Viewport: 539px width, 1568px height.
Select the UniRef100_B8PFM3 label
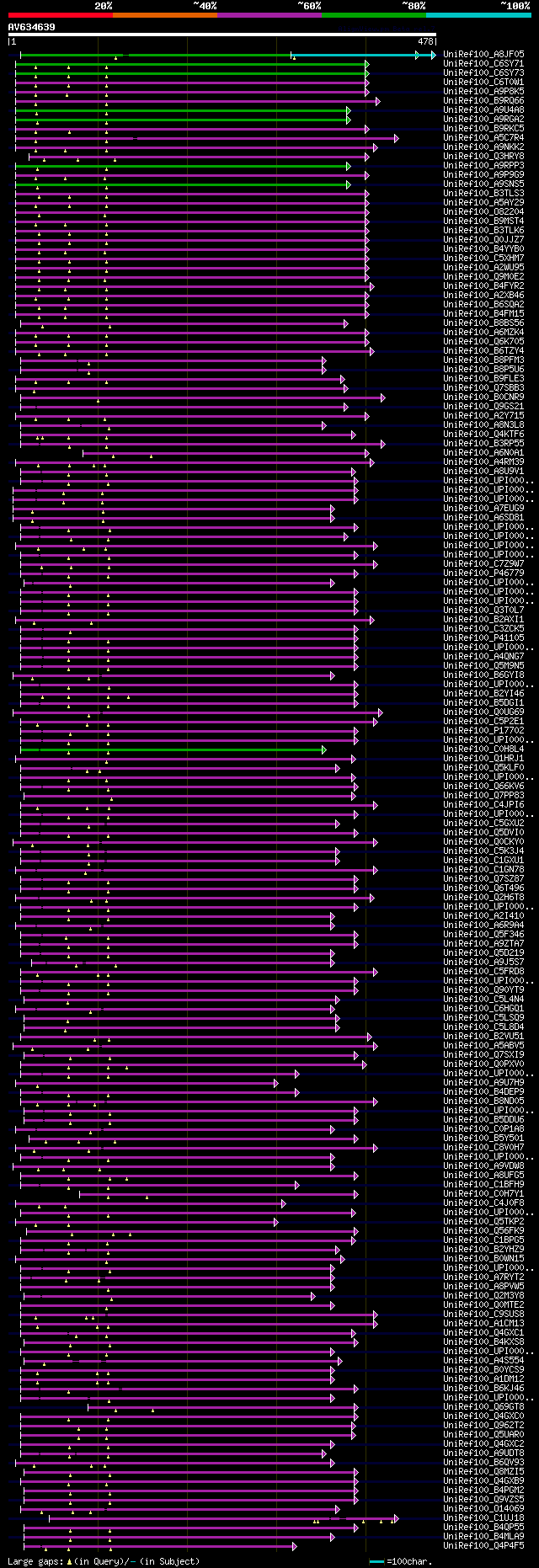[483, 360]
